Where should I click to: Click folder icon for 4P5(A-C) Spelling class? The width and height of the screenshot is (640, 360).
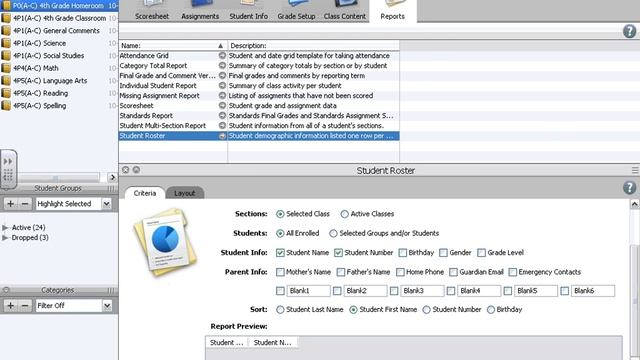click(x=6, y=106)
